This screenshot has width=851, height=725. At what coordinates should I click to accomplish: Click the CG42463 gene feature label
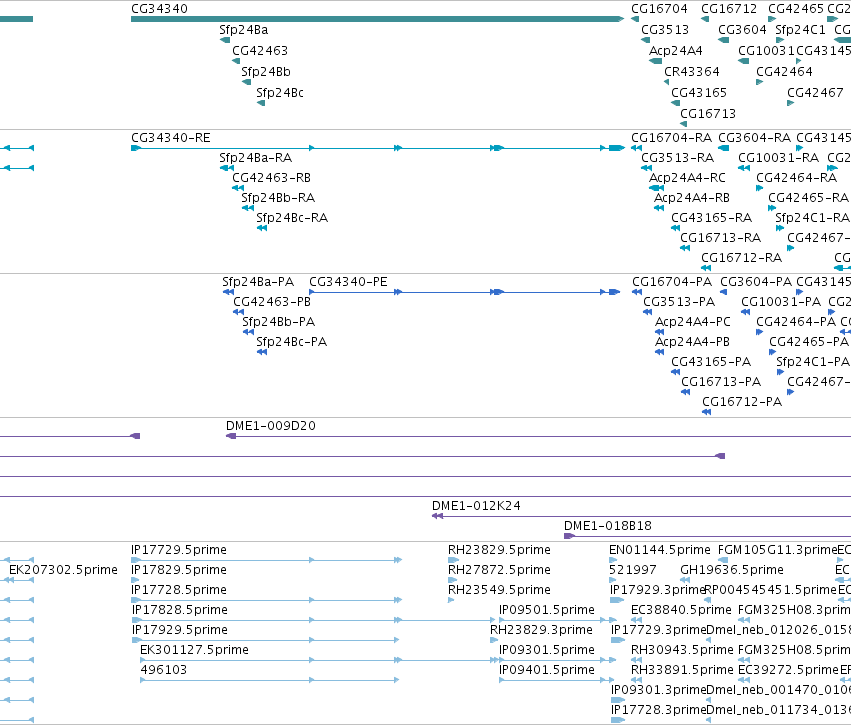point(259,51)
